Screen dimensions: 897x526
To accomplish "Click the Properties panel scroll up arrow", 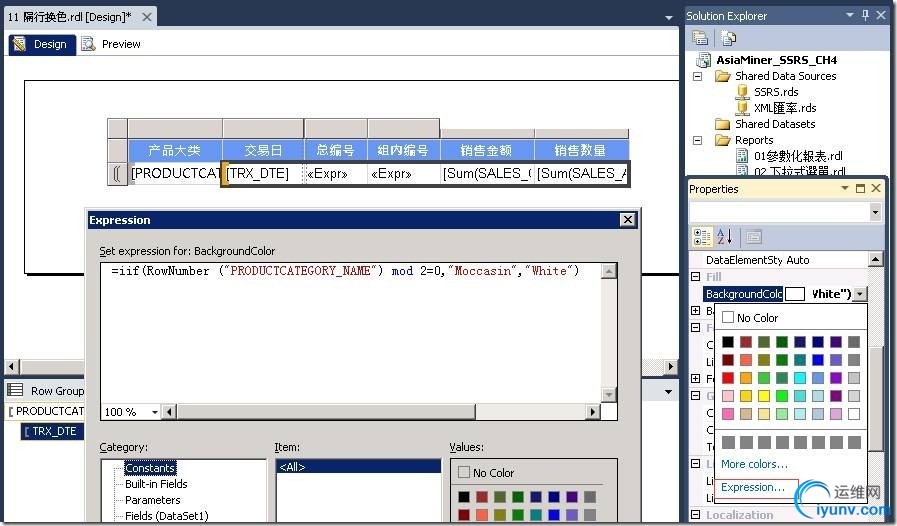I will point(876,259).
